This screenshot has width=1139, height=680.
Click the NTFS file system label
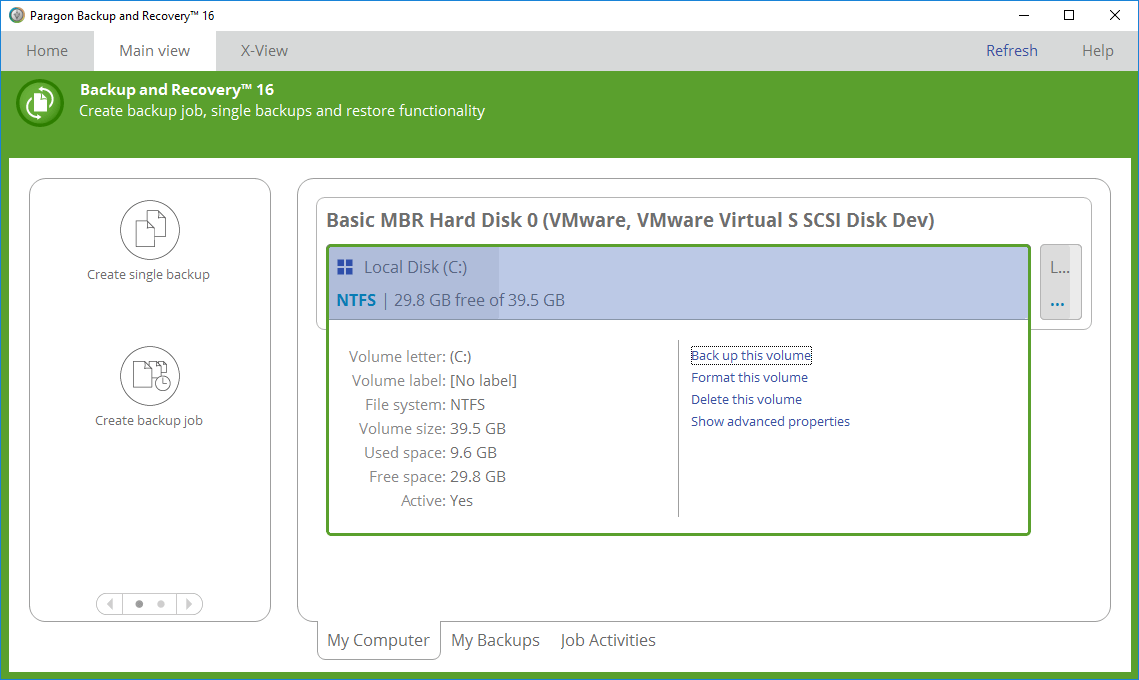356,300
